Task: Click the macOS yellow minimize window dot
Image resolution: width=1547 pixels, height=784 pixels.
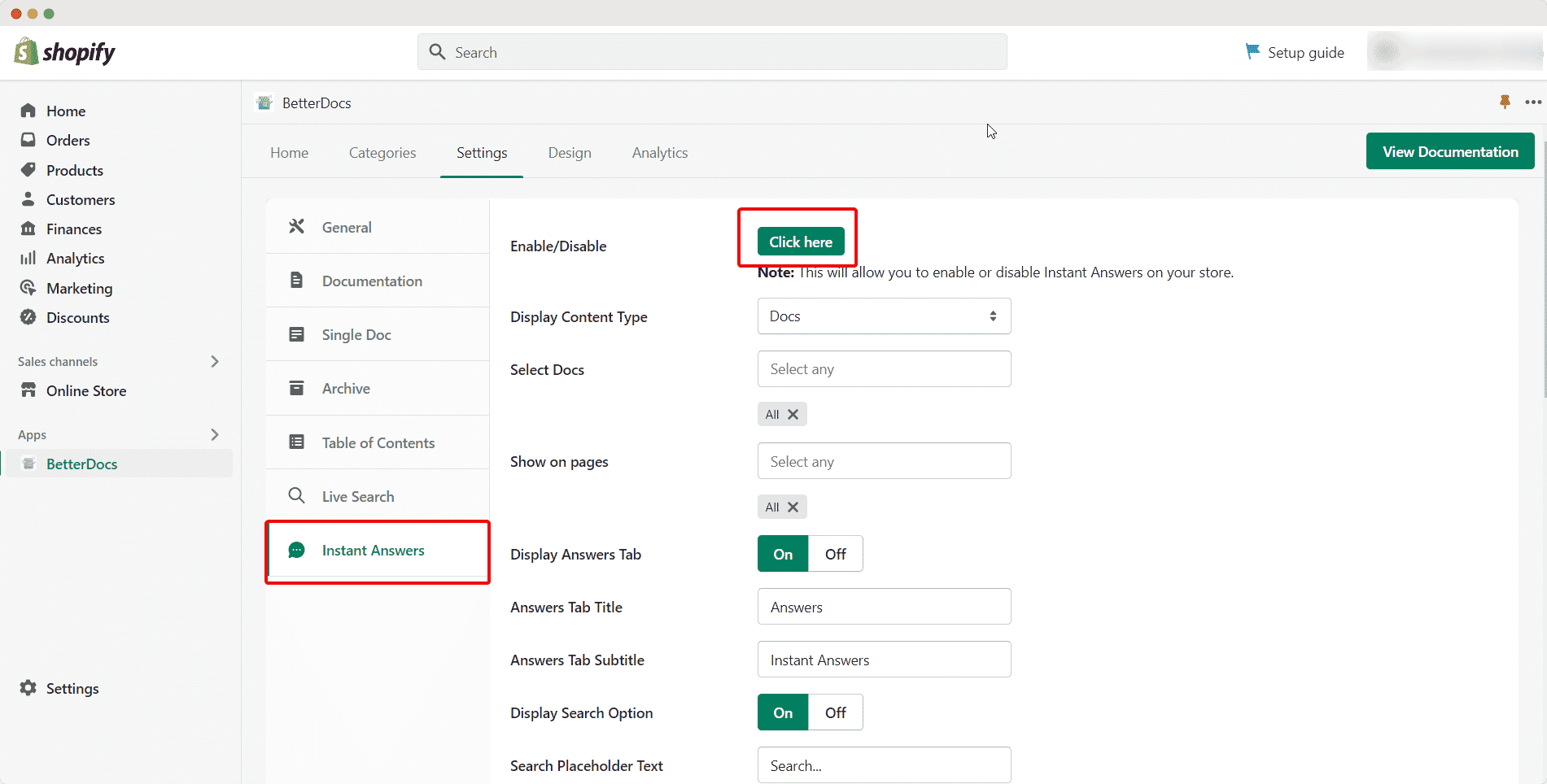Action: click(x=33, y=14)
